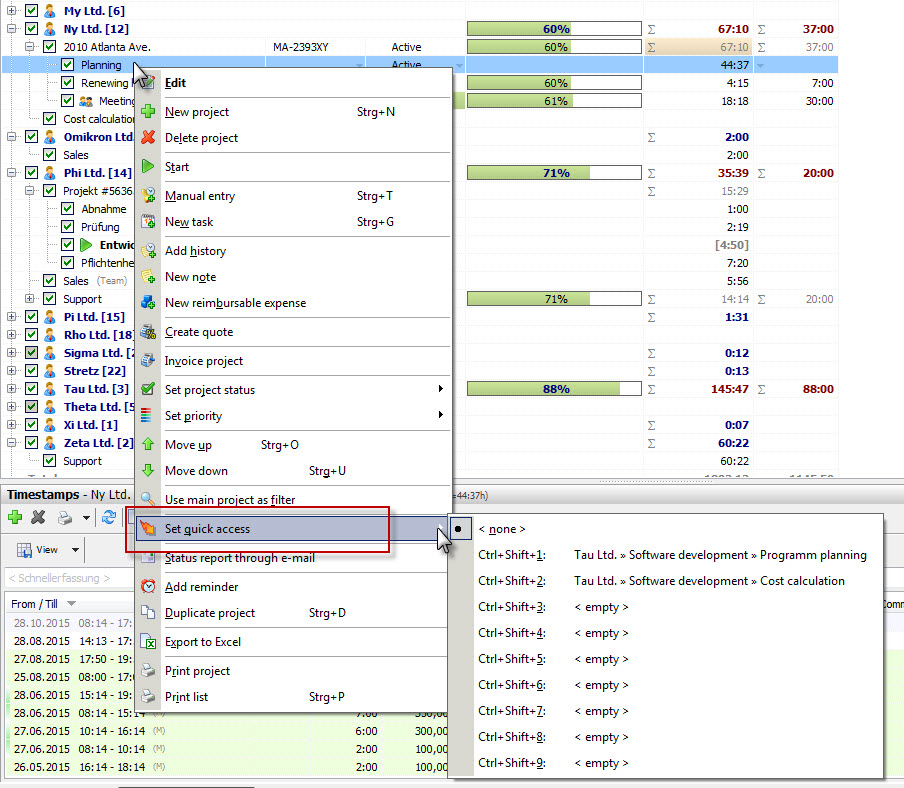Click the Schnellerfassung quick entry field

pos(65,578)
